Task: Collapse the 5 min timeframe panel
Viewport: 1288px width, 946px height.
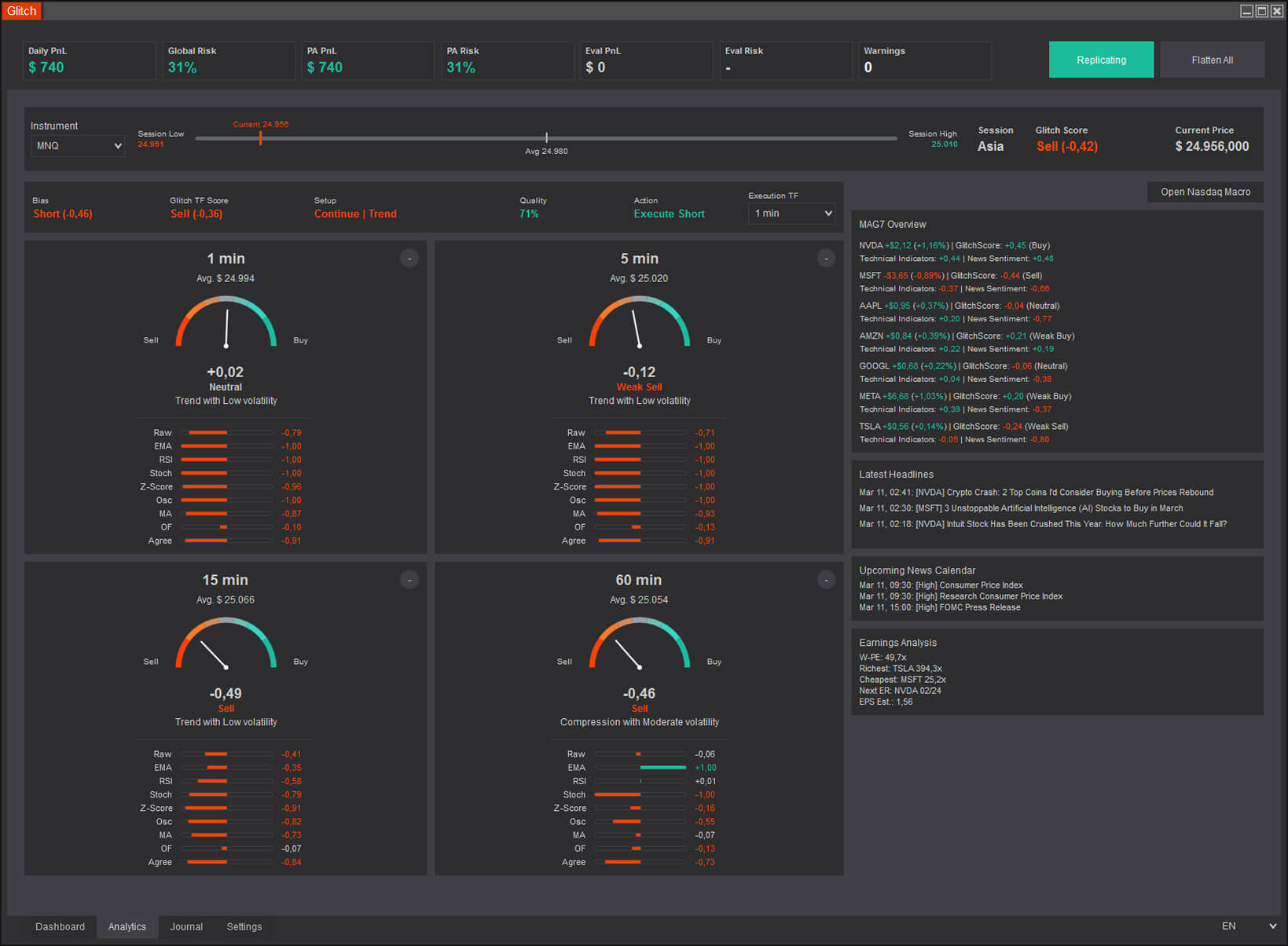Action: tap(826, 258)
